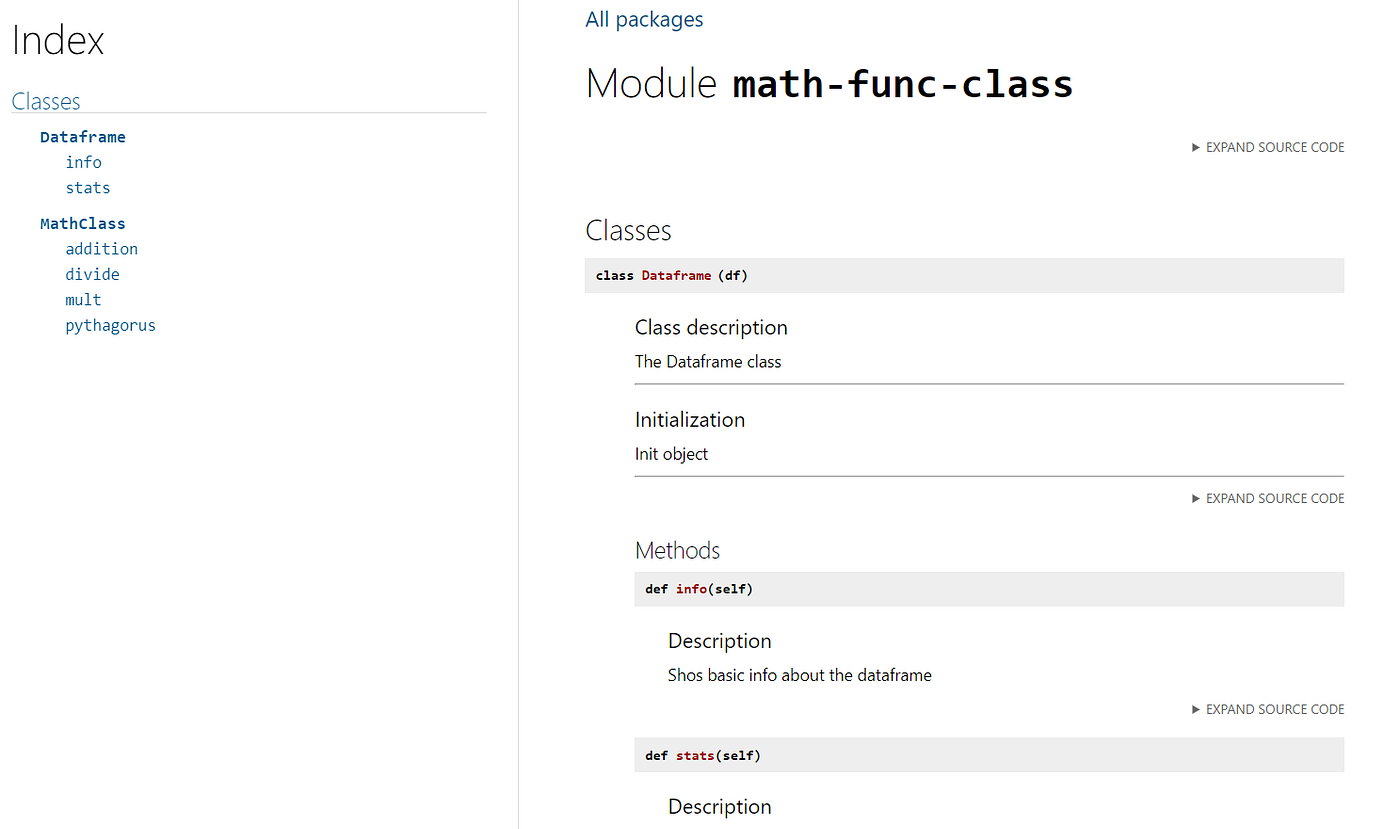Jump to Dataframe class in the index
The height and width of the screenshot is (829, 1400).
83,137
